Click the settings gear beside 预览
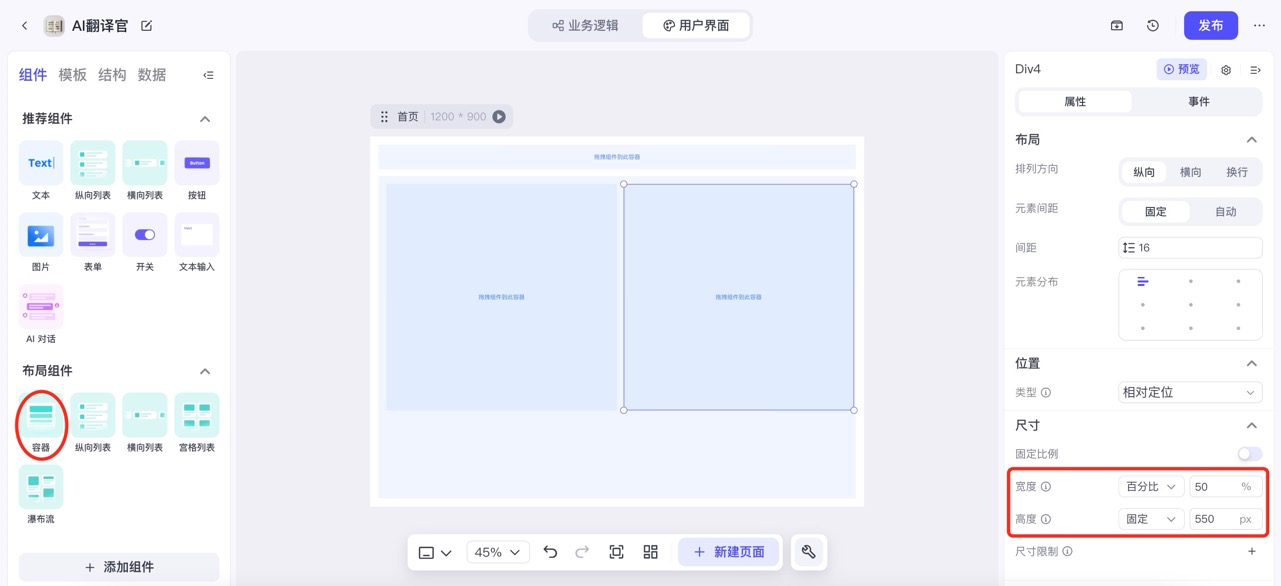1281x586 pixels. click(1226, 69)
